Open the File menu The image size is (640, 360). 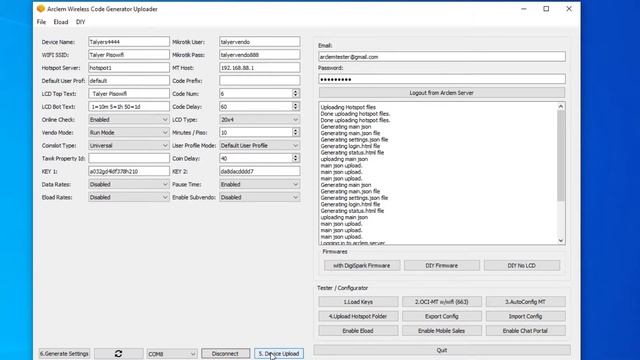(x=41, y=22)
